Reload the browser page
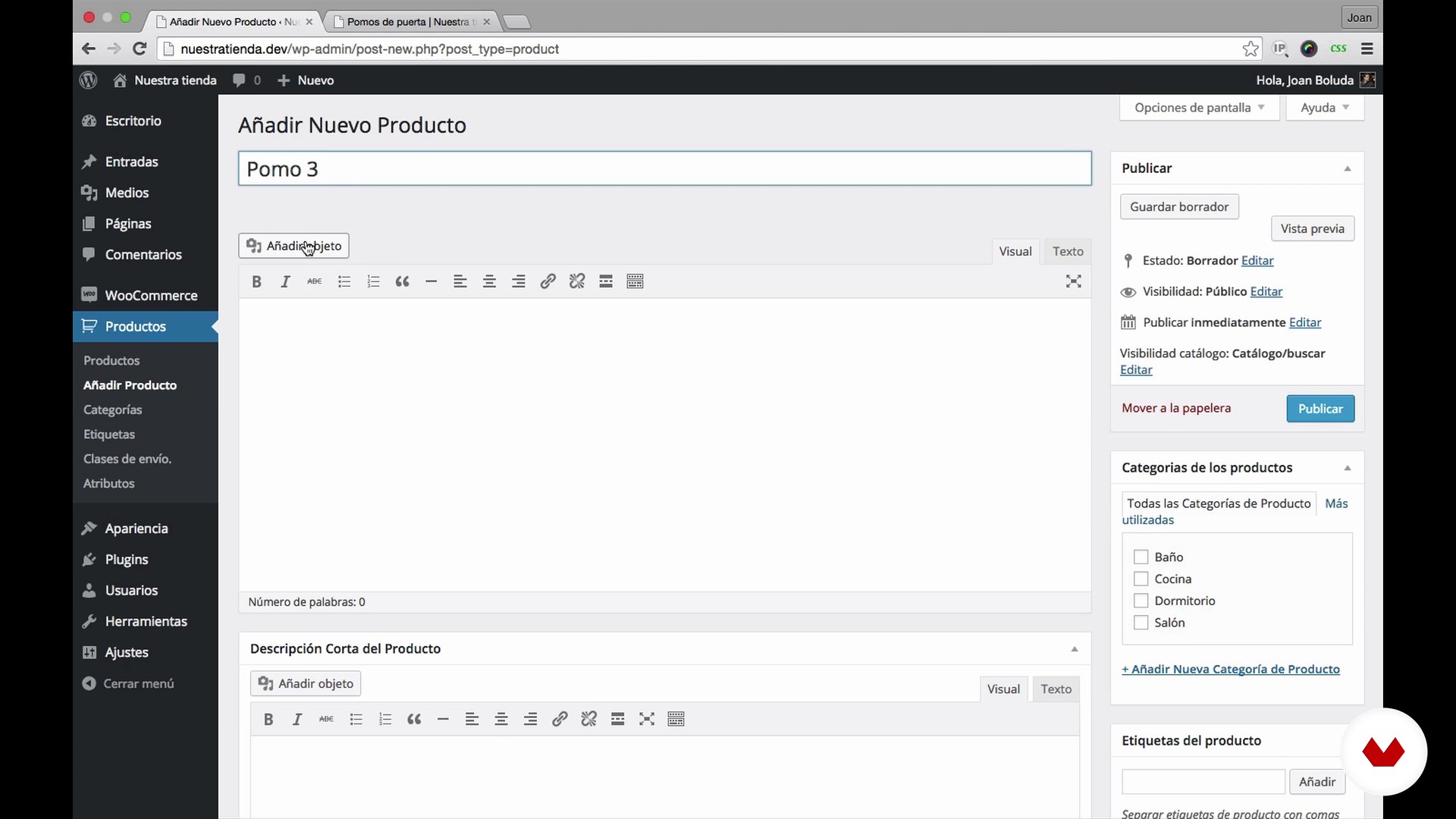1456x819 pixels. click(140, 49)
